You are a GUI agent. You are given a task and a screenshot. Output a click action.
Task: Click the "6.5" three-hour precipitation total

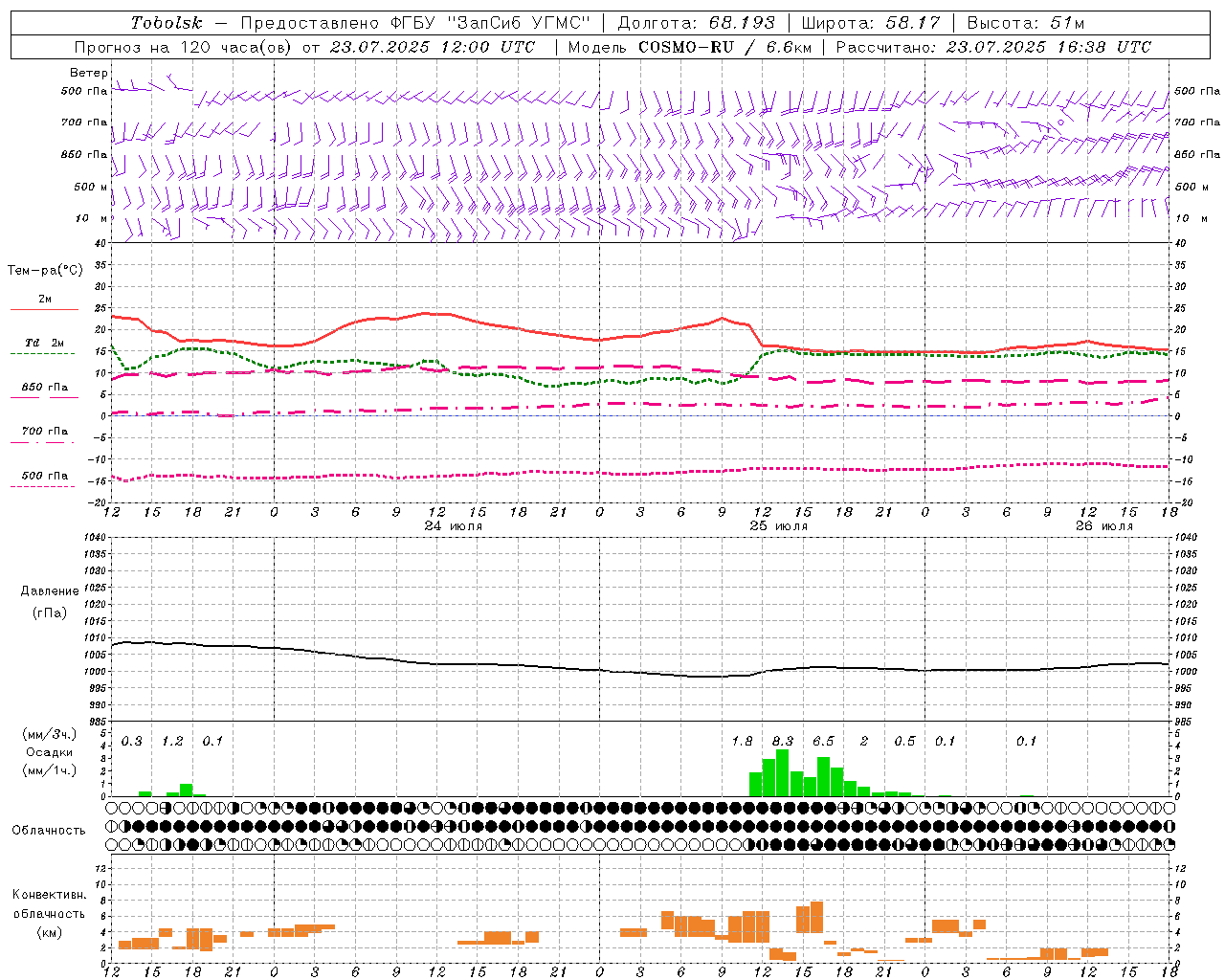click(x=824, y=741)
